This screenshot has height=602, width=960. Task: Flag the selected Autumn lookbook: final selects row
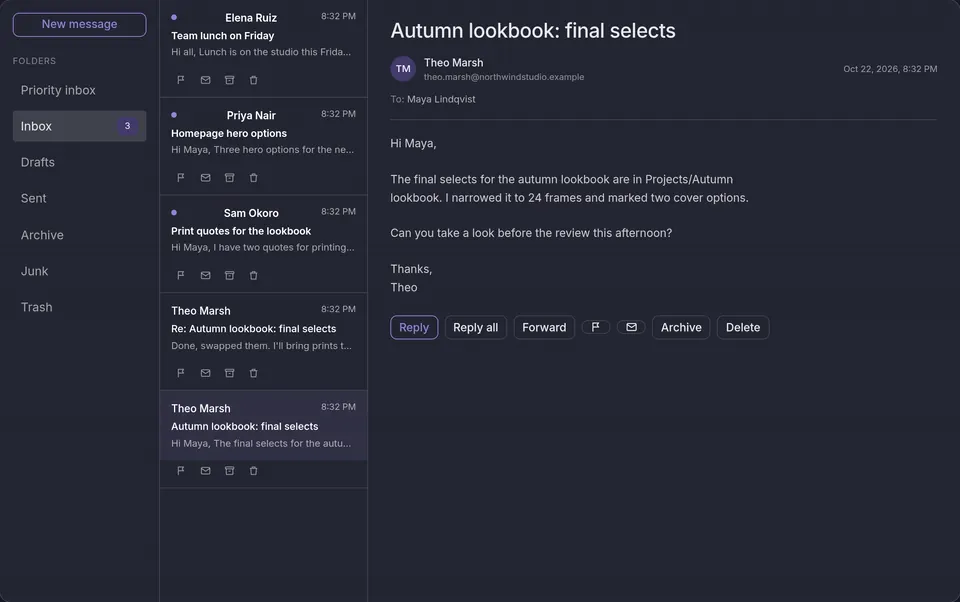tap(181, 471)
